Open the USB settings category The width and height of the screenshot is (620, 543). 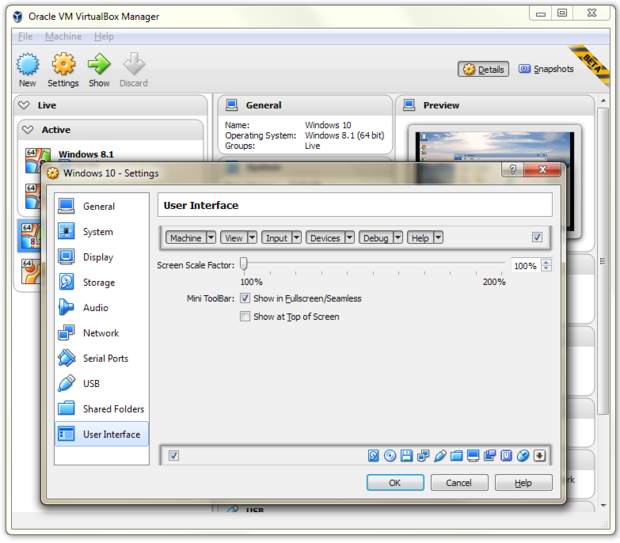pyautogui.click(x=91, y=383)
